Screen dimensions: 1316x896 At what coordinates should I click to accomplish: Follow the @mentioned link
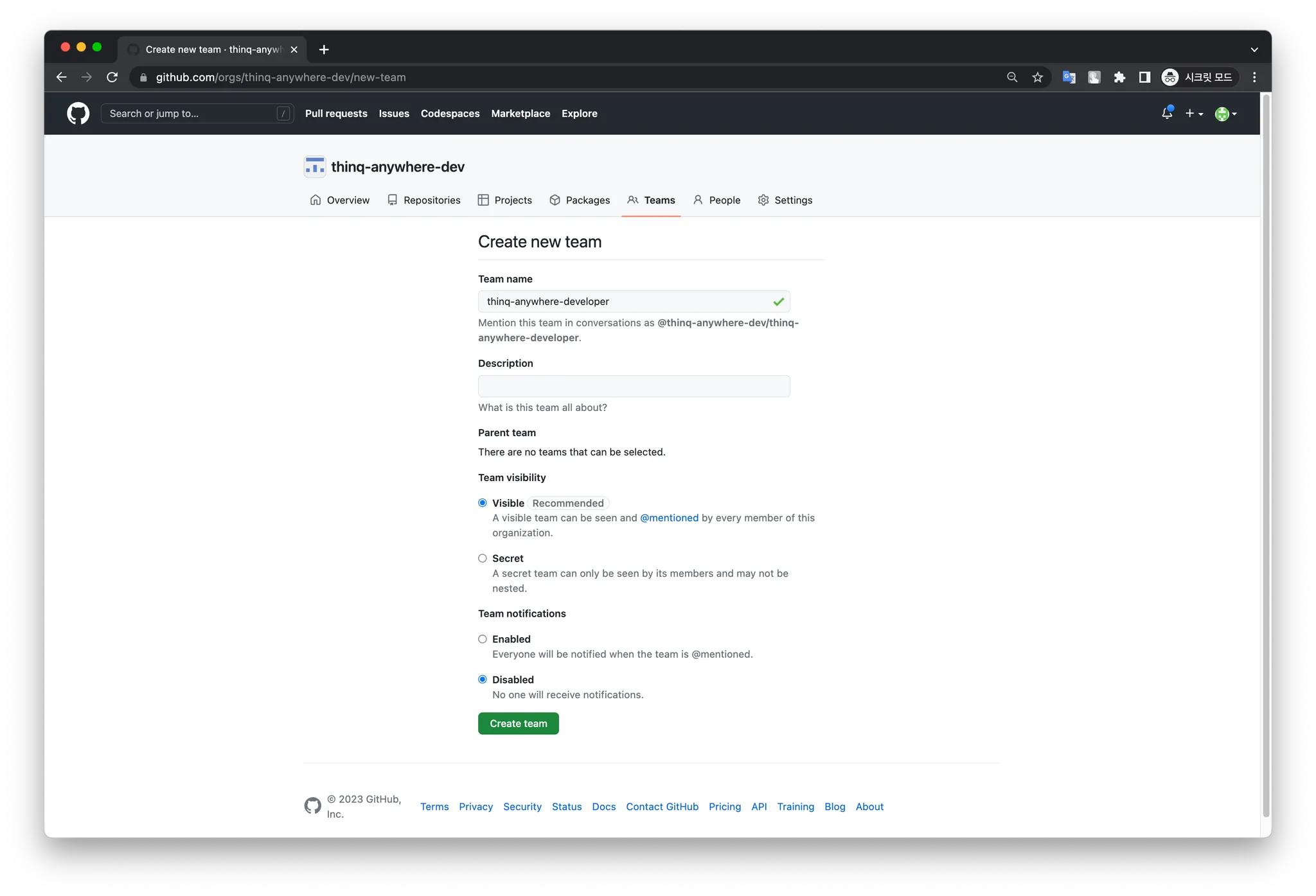point(669,518)
